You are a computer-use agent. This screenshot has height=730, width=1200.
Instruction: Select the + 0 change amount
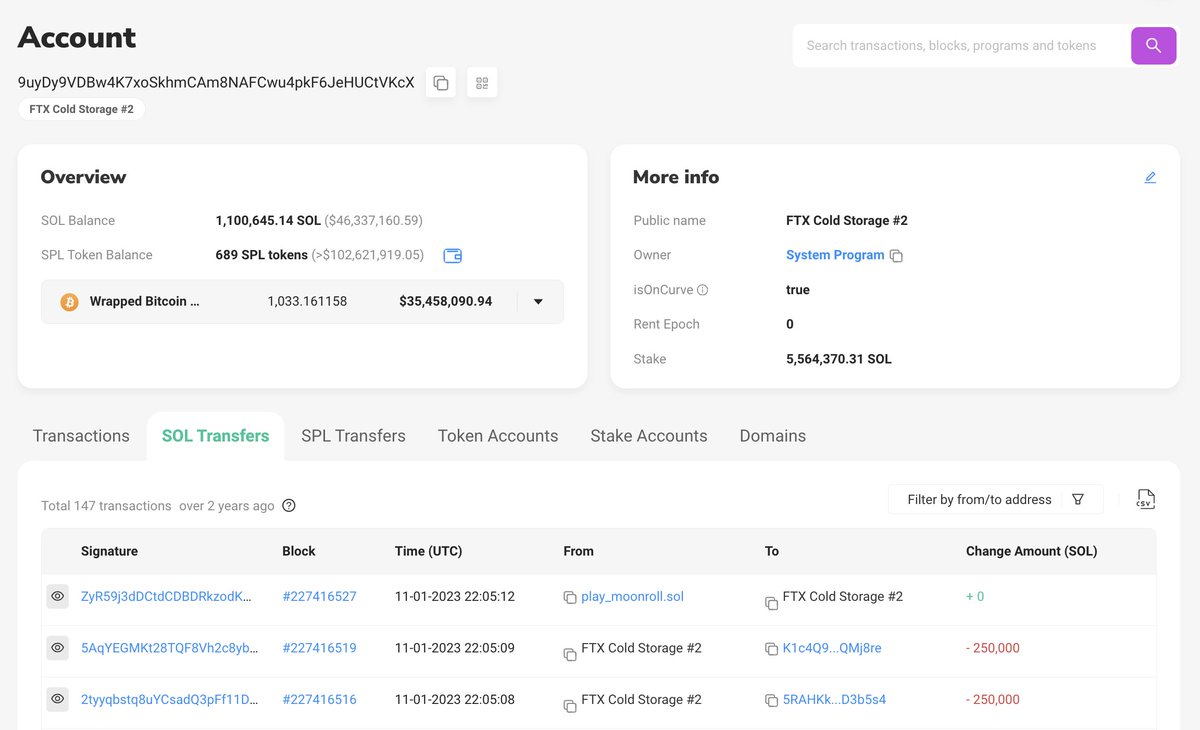point(975,596)
